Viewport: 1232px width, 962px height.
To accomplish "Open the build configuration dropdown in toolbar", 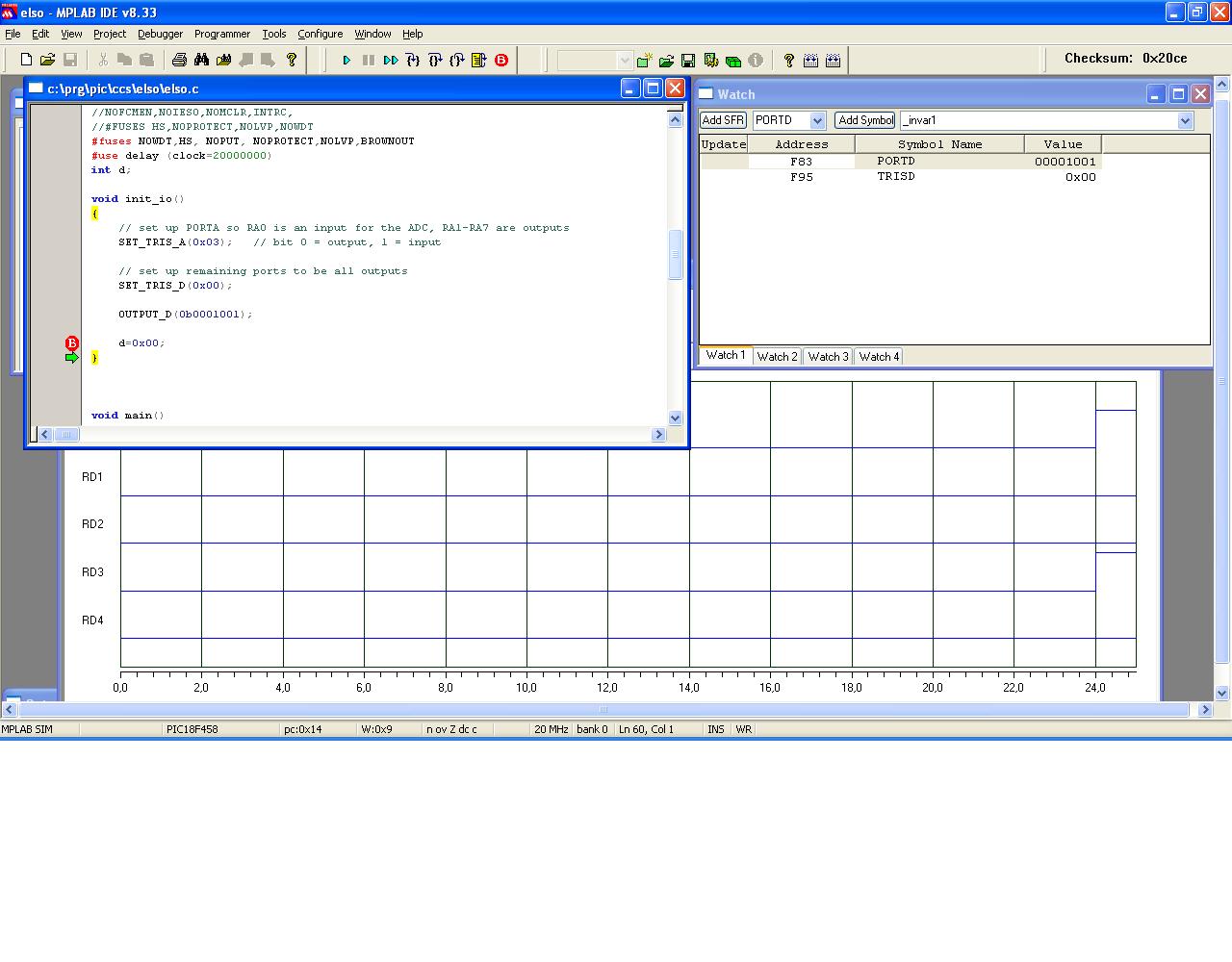I will (x=624, y=61).
